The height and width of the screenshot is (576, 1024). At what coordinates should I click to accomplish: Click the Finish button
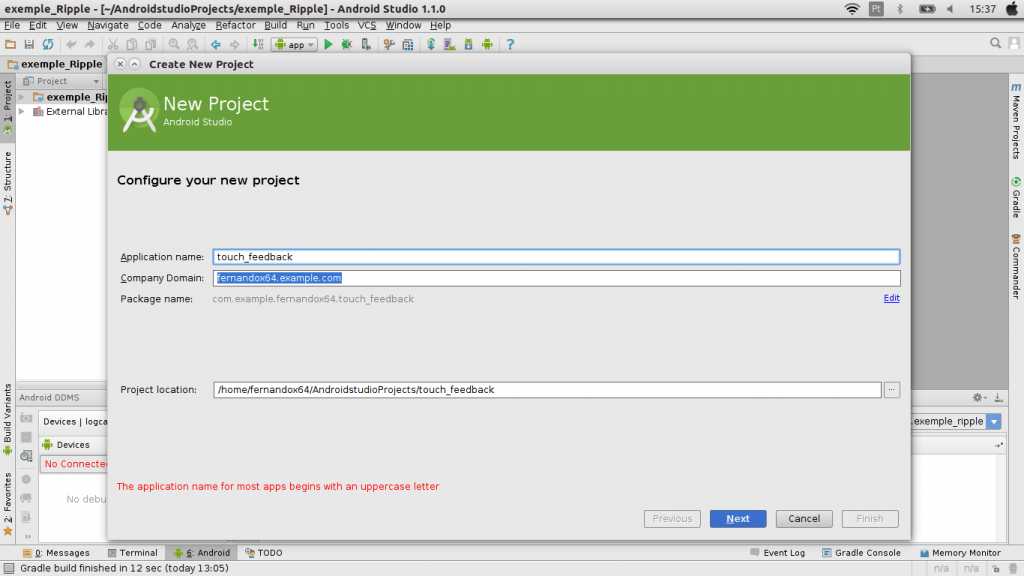(x=870, y=519)
